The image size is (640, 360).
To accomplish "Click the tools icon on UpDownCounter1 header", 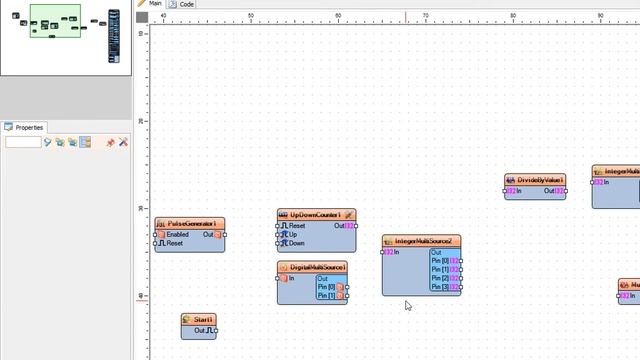I will click(x=349, y=215).
